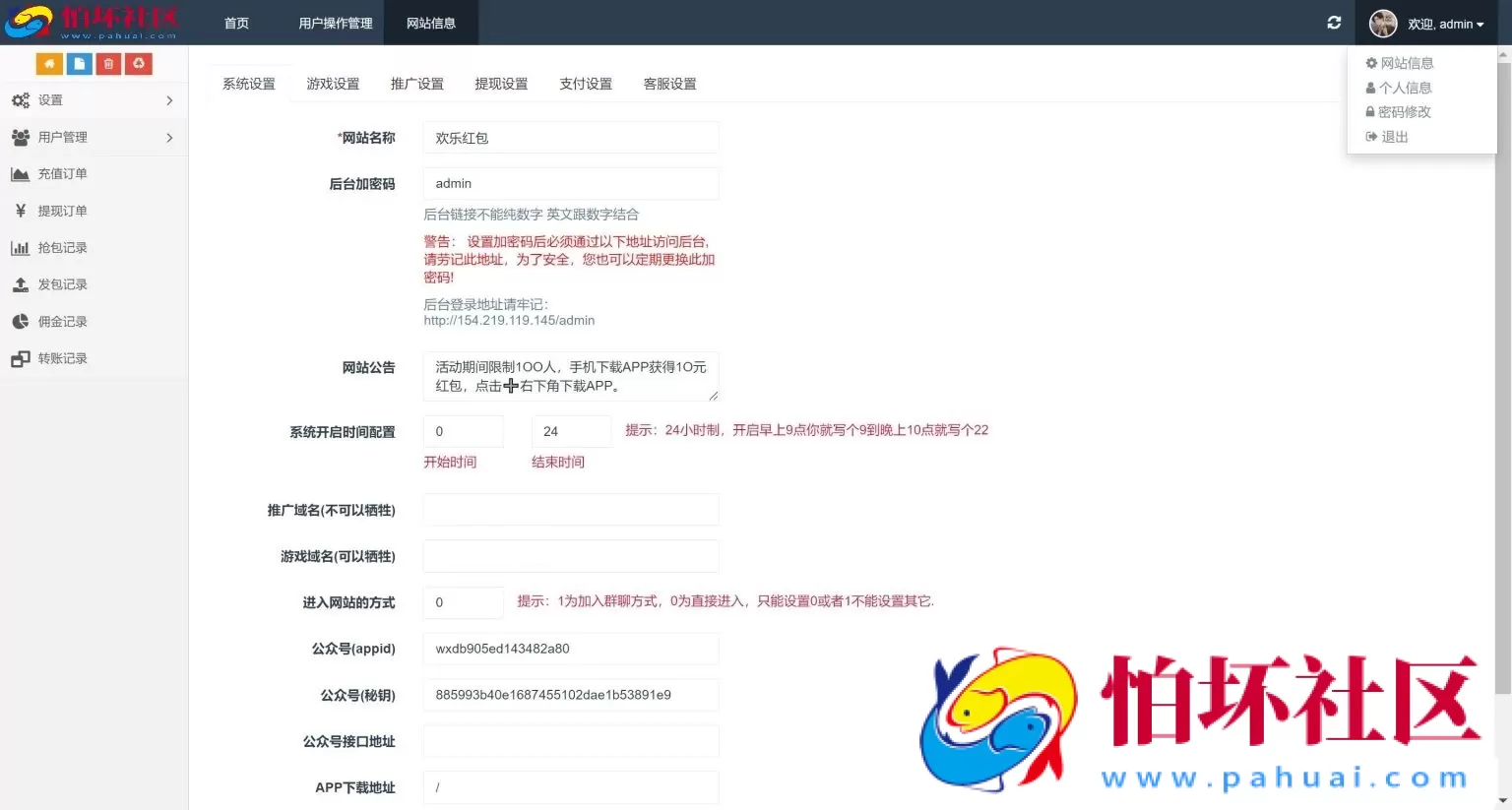The image size is (1512, 810).
Task: Open 设置 using the gear icon in sidebar
Action: [x=22, y=99]
